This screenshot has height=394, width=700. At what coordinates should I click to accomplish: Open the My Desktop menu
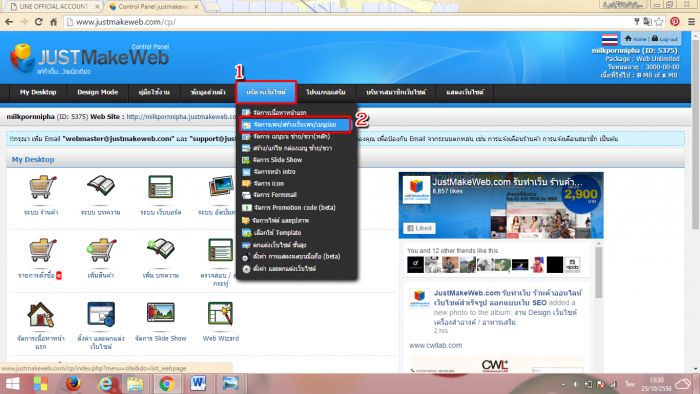coord(38,92)
